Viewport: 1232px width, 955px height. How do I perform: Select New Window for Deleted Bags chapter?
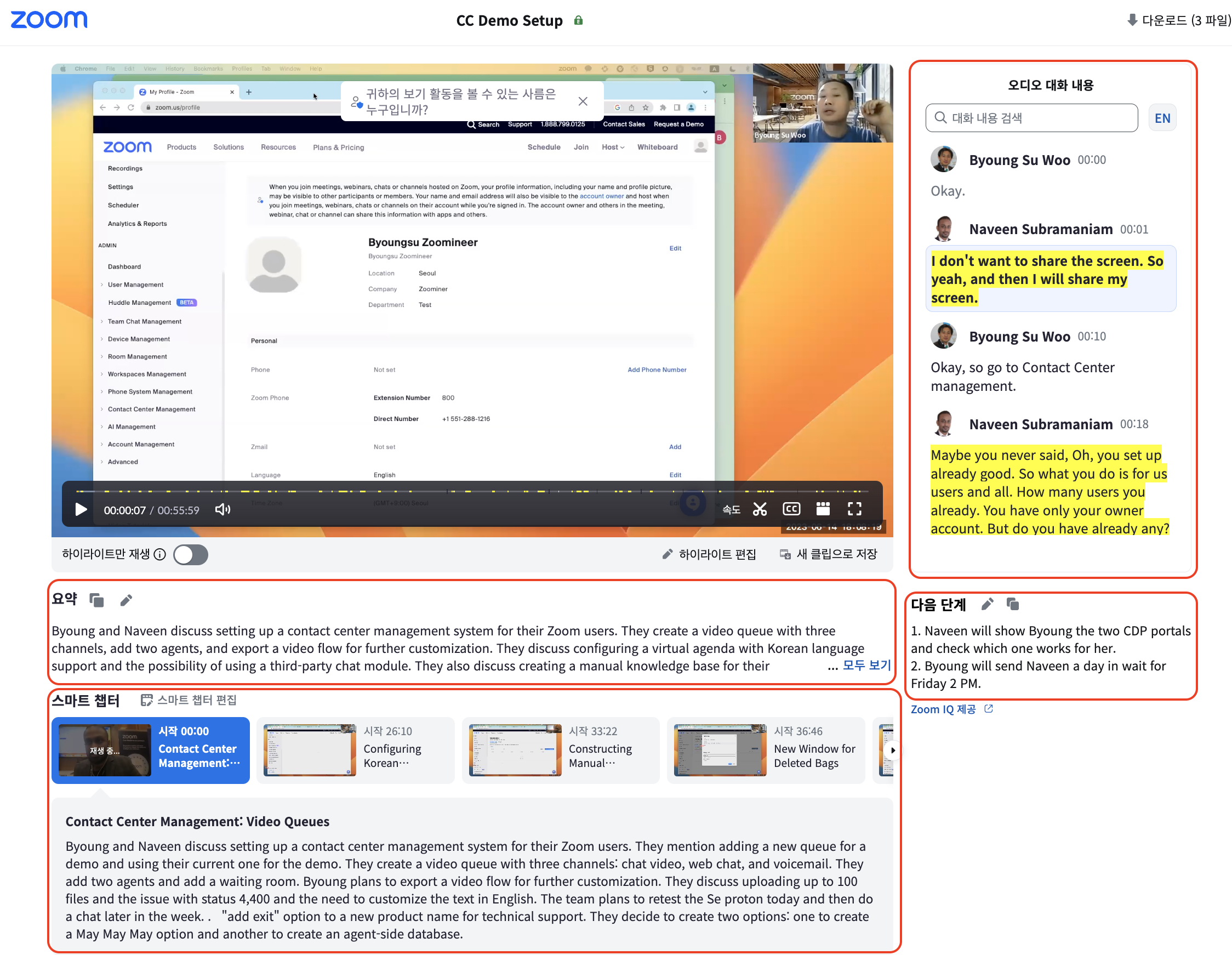(766, 750)
